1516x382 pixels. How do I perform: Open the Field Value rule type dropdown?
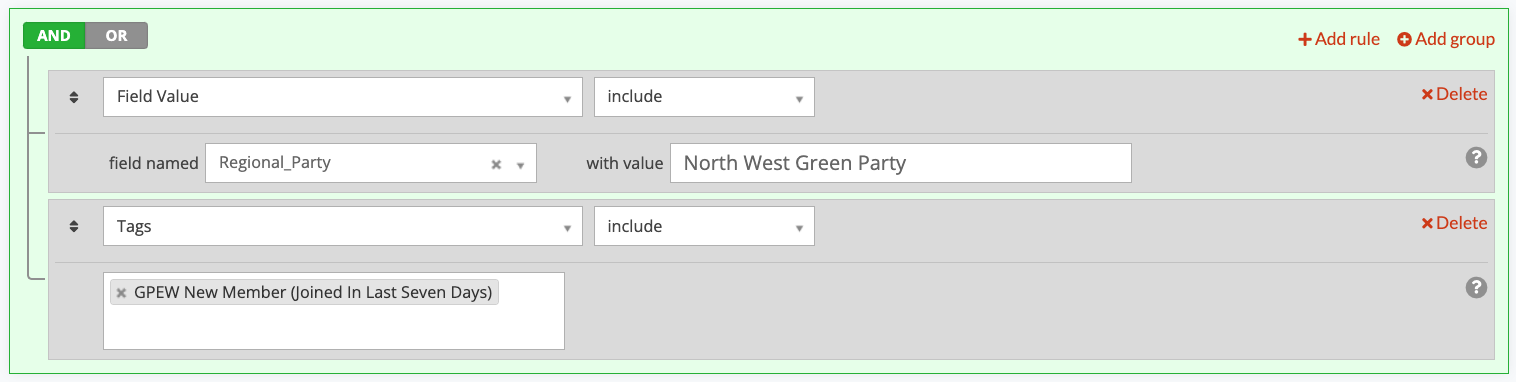(343, 97)
